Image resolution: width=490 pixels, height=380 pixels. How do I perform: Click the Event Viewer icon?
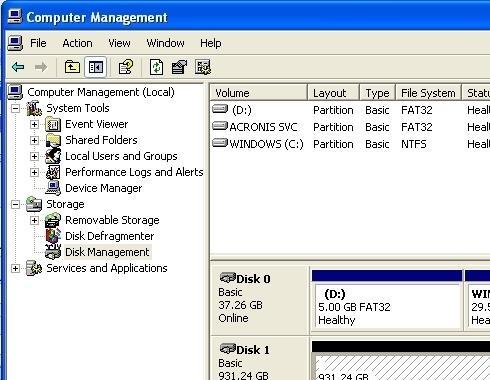pyautogui.click(x=53, y=125)
